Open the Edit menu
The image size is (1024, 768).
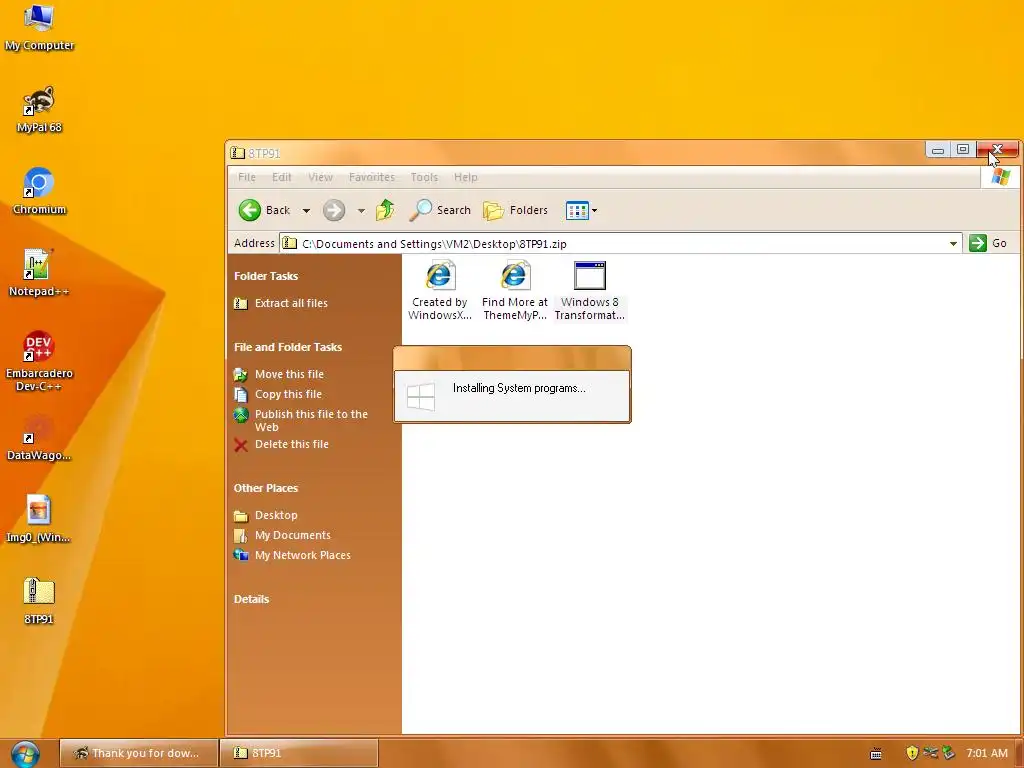coord(281,177)
